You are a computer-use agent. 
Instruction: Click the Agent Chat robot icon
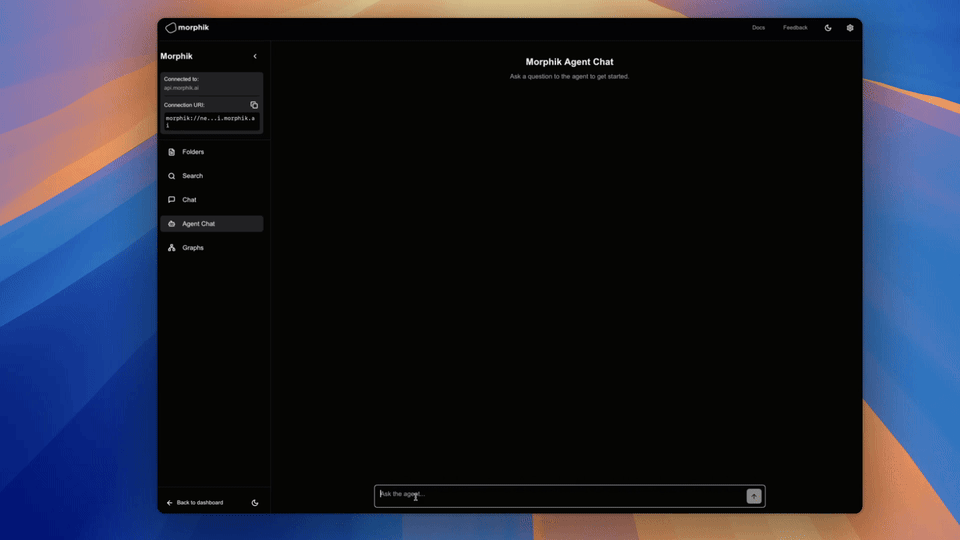pyautogui.click(x=171, y=223)
